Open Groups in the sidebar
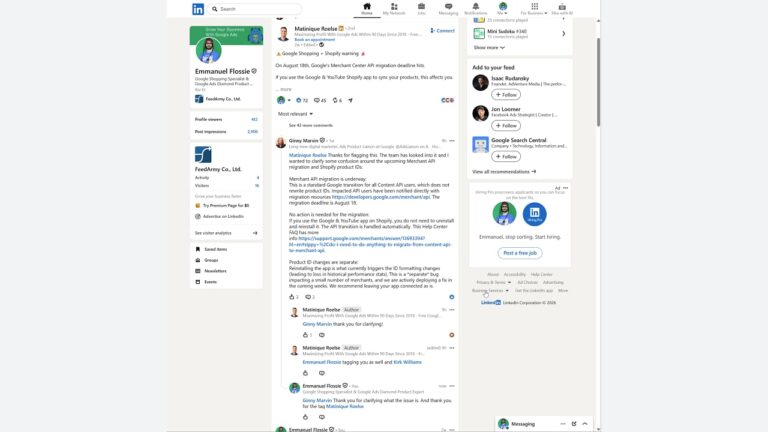The image size is (768, 432). 207,260
